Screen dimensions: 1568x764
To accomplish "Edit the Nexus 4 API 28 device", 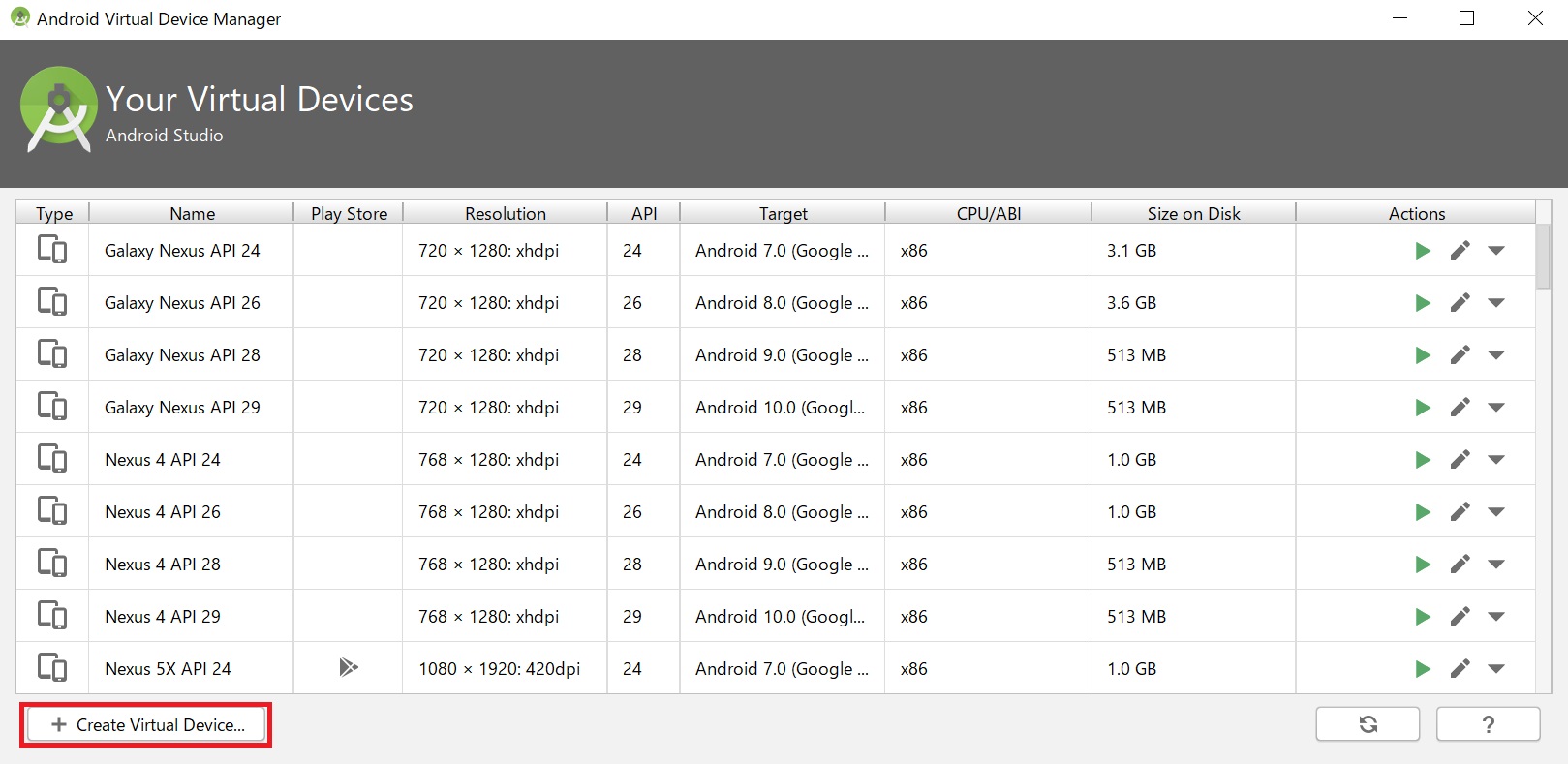I will tap(1460, 565).
